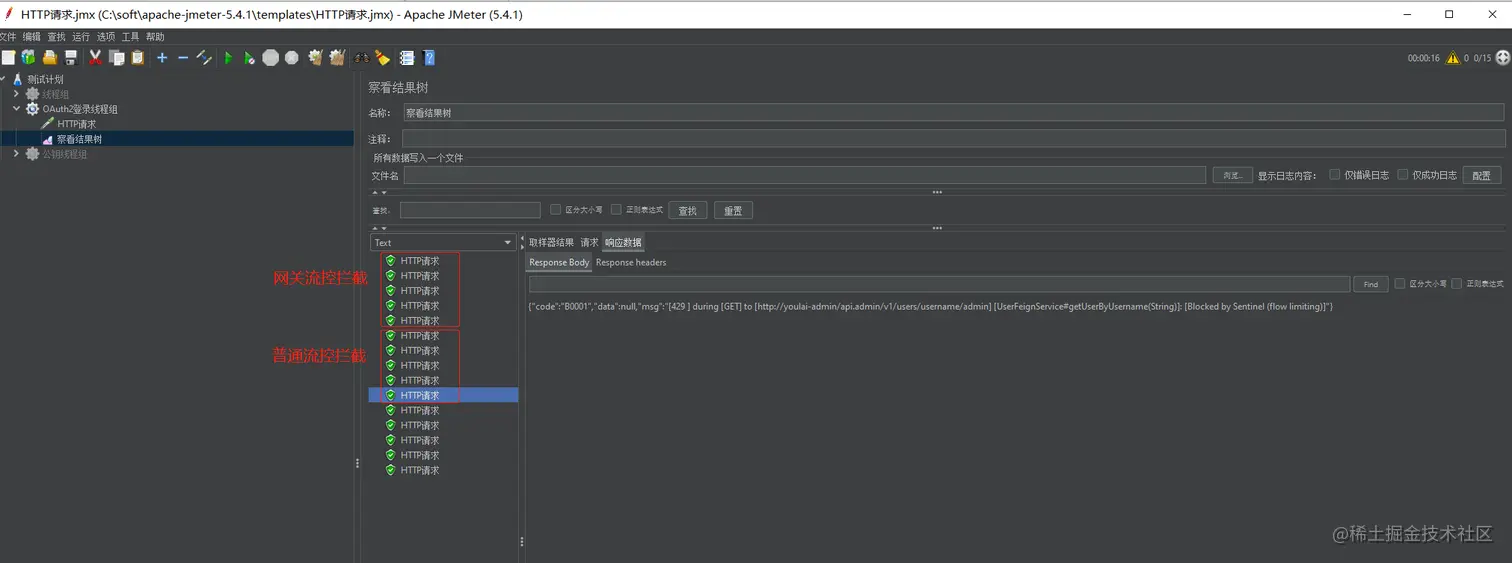This screenshot has height=563, width=1512.
Task: Expand the 公钥线程组 node arrow
Action: [16, 154]
